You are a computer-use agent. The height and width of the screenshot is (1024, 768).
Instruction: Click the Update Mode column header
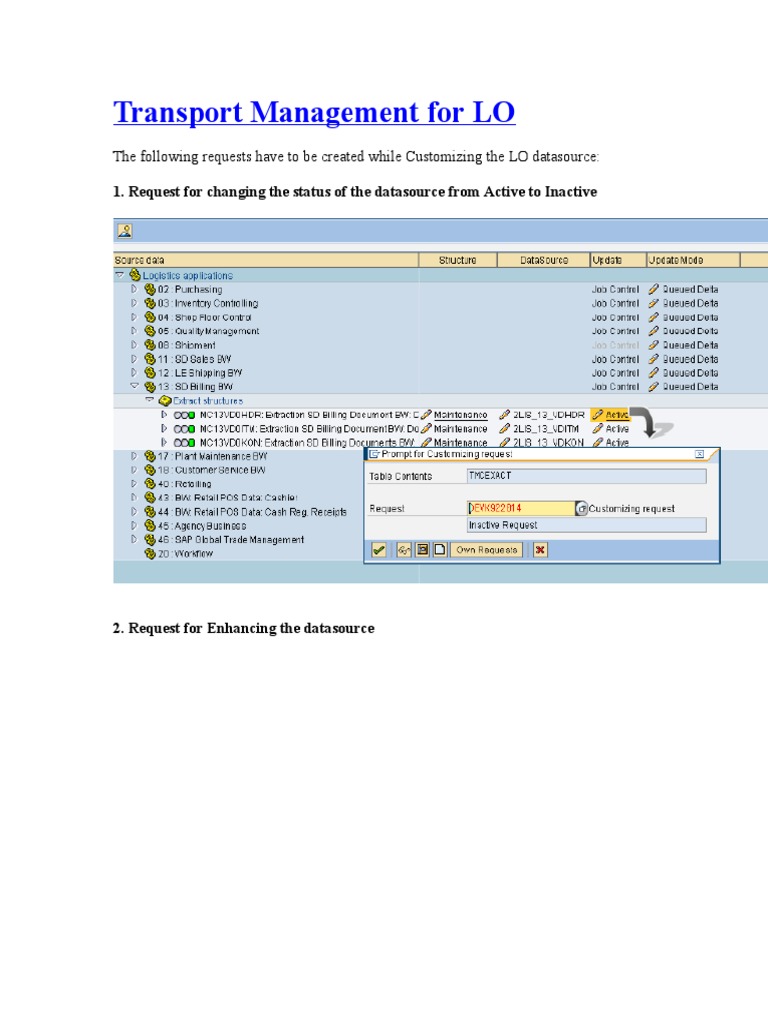pos(693,260)
